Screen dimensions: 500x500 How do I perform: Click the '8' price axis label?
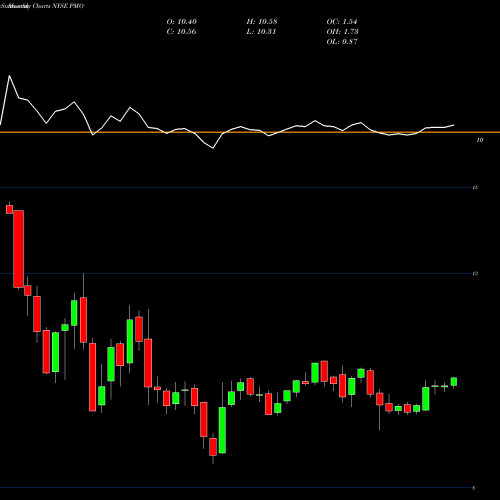point(474,488)
